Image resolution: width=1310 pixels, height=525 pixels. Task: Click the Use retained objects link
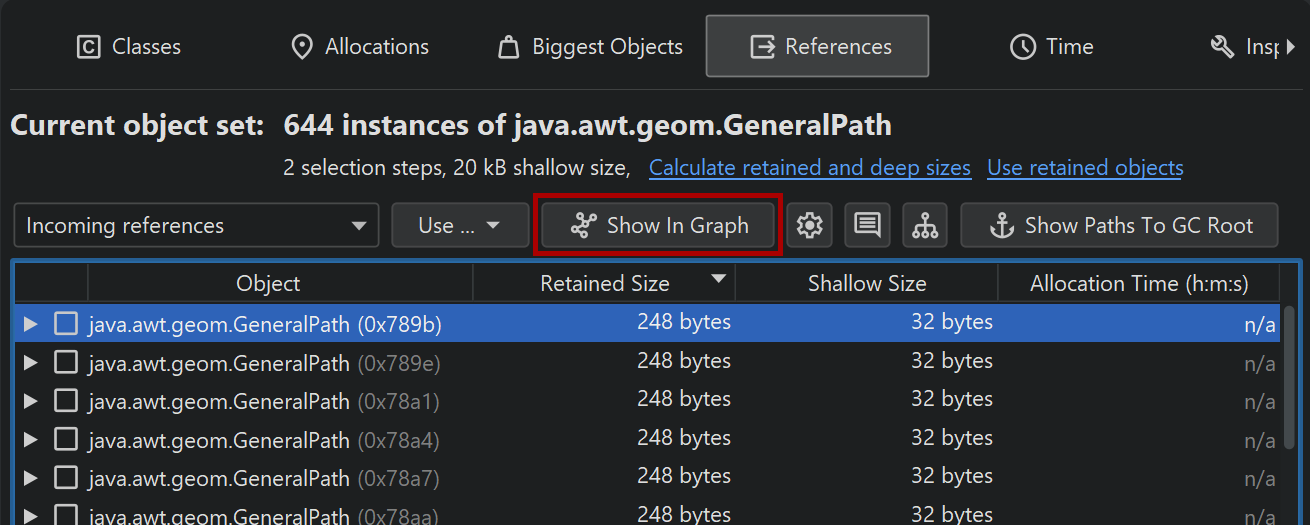click(x=1085, y=168)
